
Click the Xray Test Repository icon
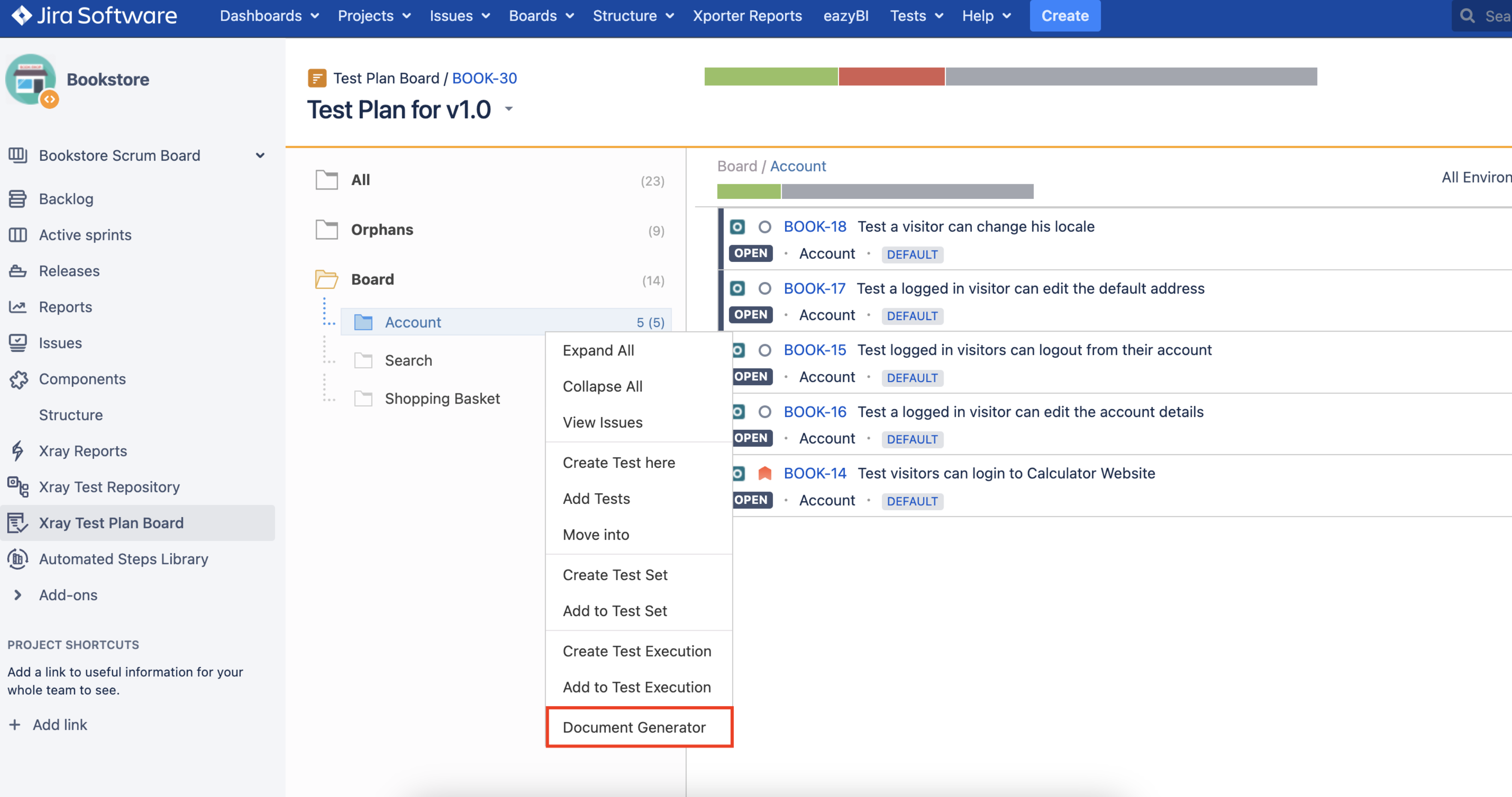18,487
